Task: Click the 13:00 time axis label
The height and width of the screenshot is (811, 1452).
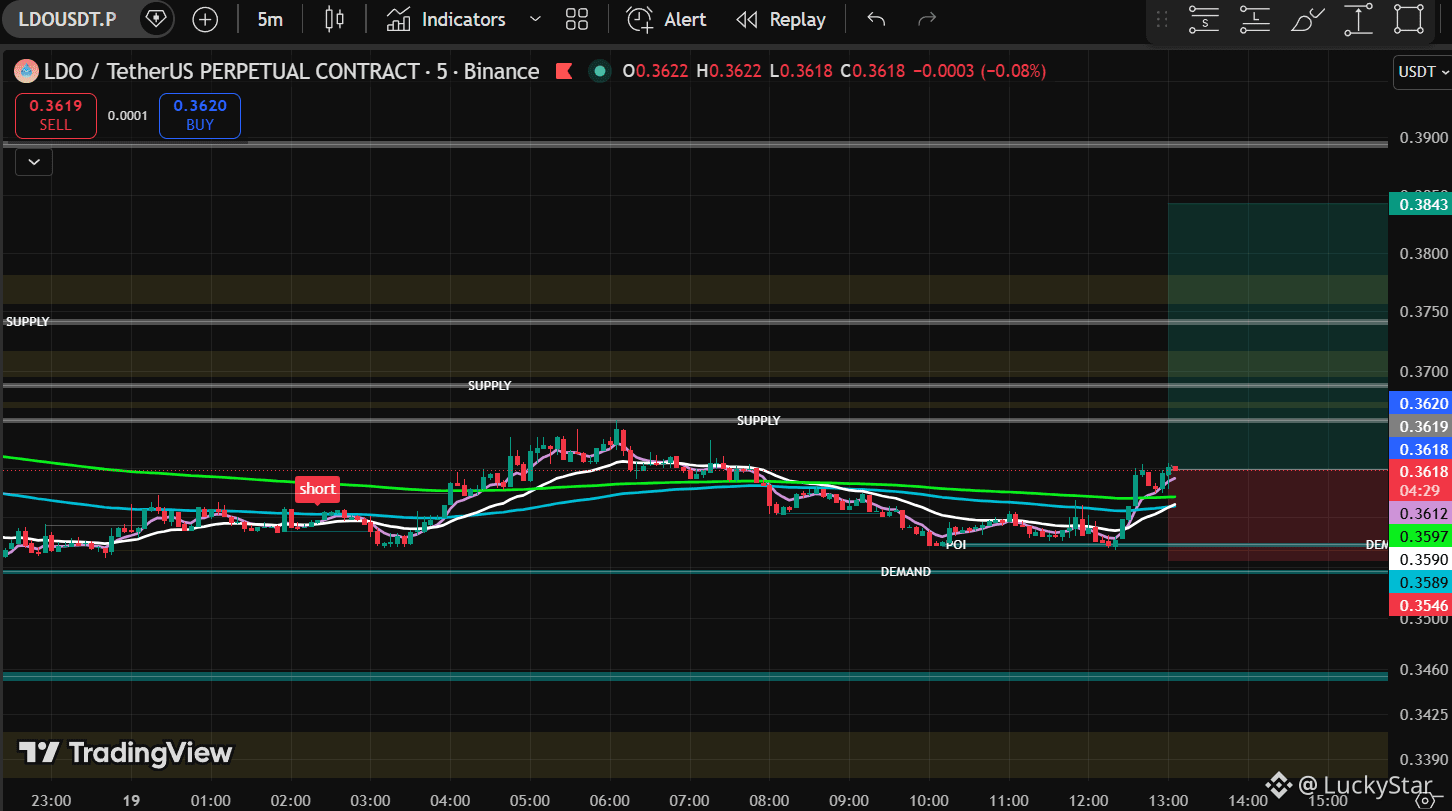Action: point(1168,801)
